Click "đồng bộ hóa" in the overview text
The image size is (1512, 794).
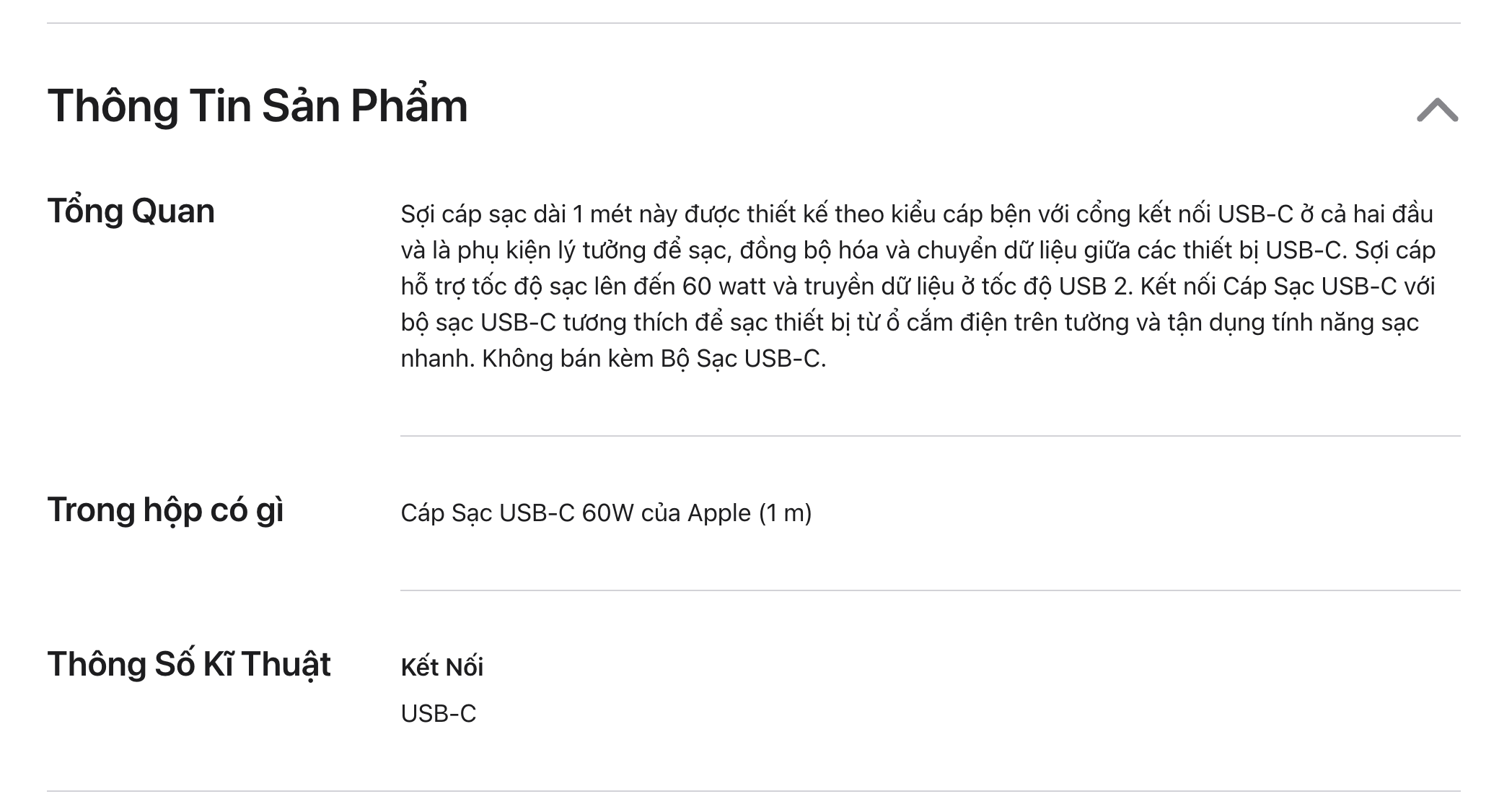809,250
